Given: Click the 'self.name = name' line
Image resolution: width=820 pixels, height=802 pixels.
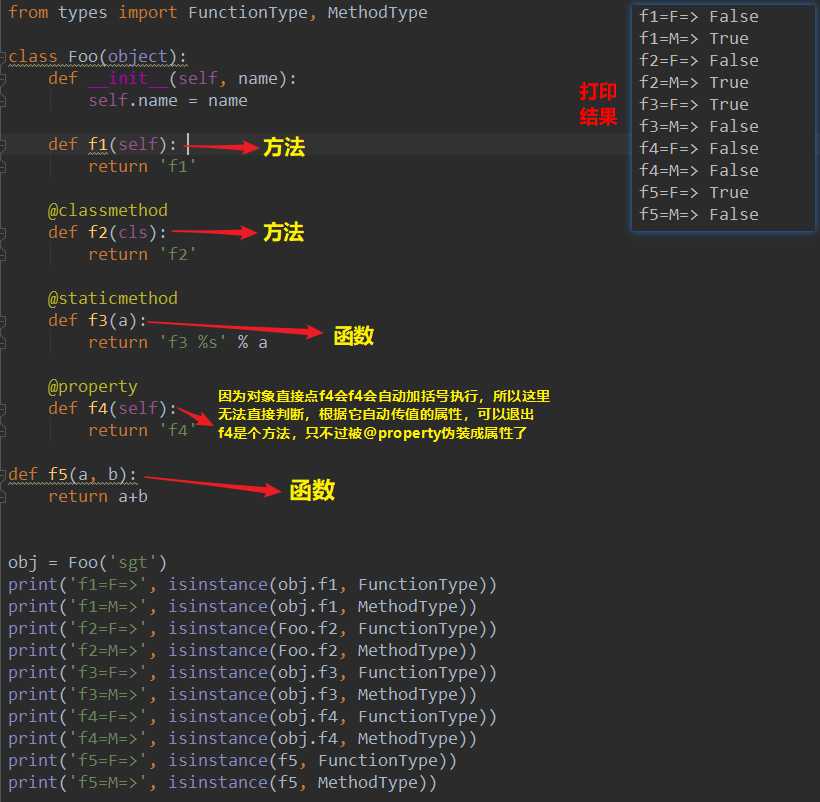Looking at the screenshot, I should coord(168,100).
